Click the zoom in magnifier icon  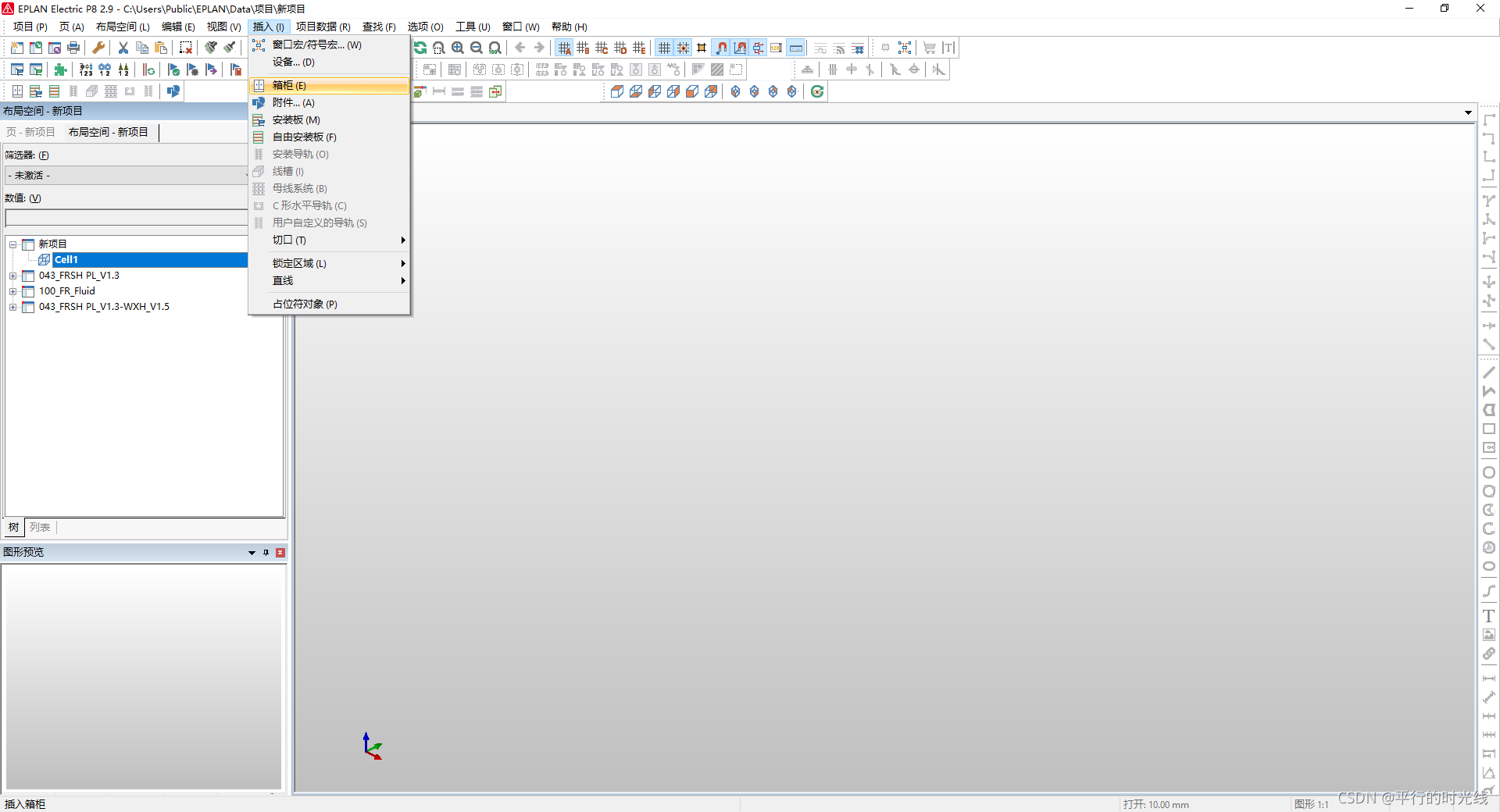458,48
